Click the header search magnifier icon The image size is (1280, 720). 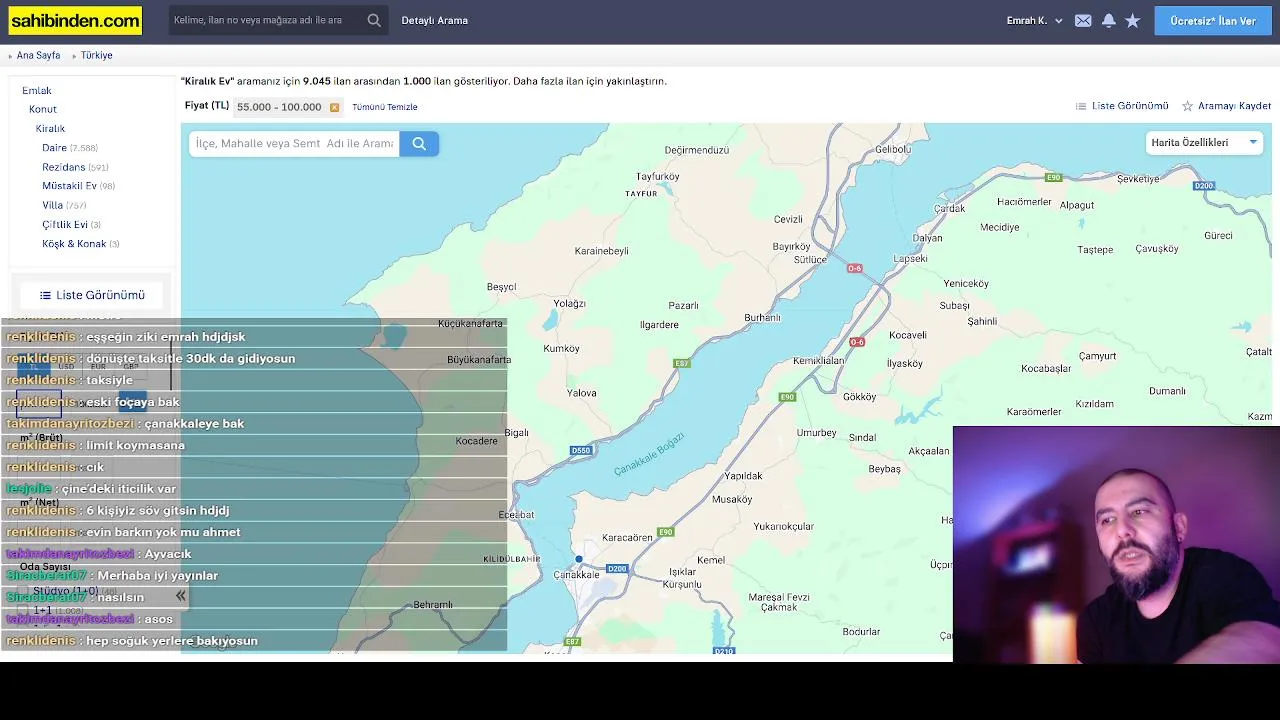click(374, 20)
